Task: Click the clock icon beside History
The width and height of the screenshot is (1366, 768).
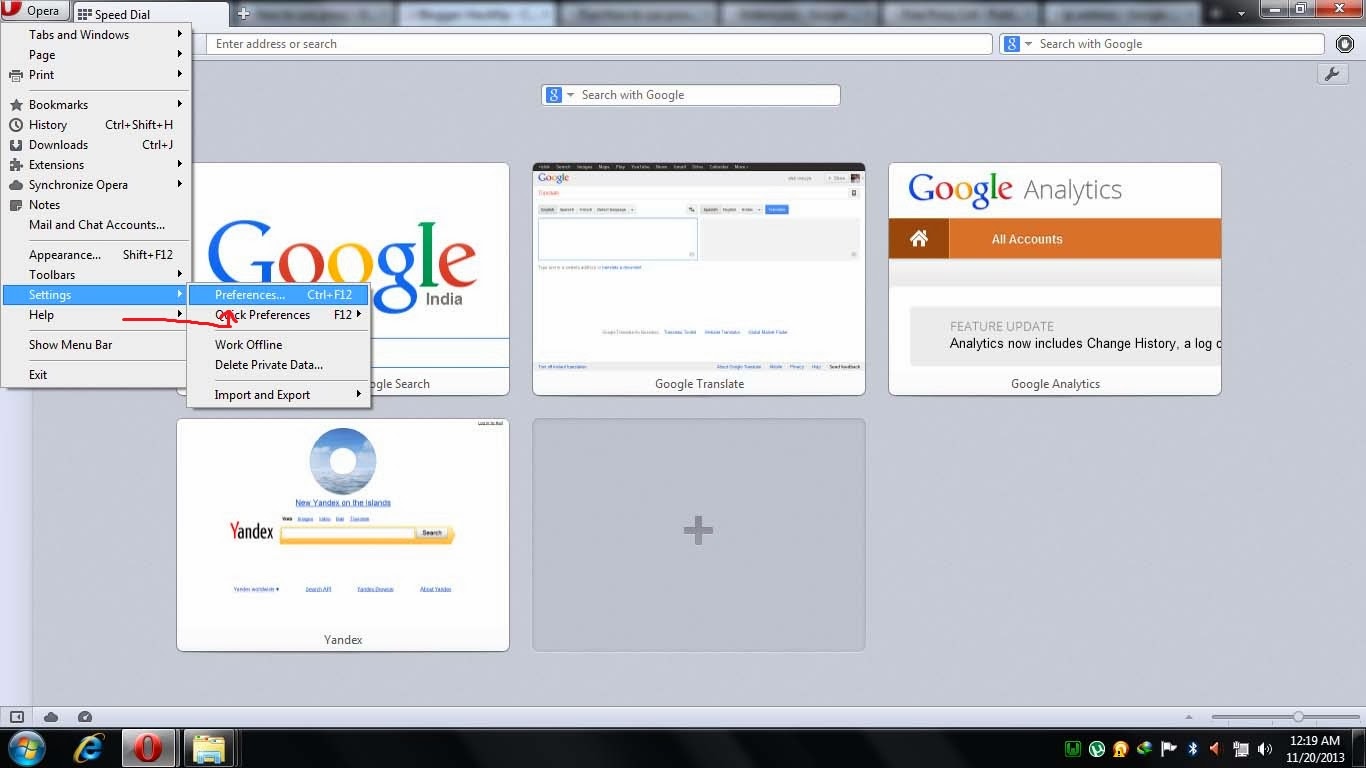Action: [x=16, y=125]
